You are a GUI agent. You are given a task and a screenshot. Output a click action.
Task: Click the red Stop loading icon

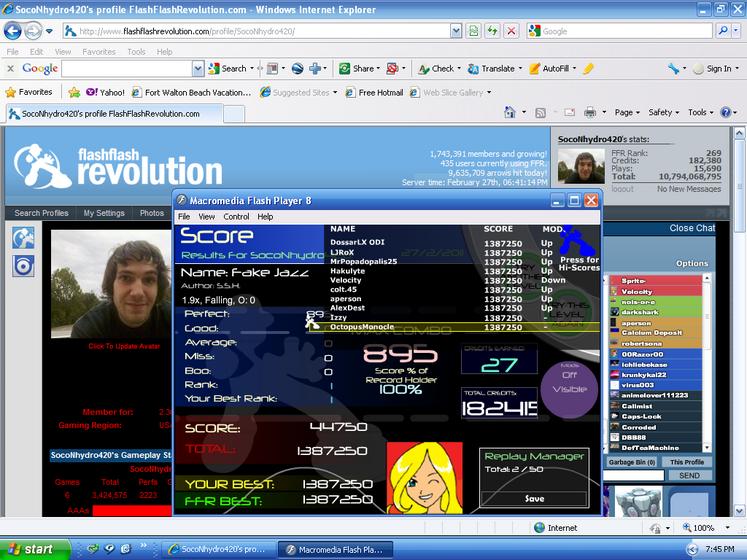click(x=511, y=31)
